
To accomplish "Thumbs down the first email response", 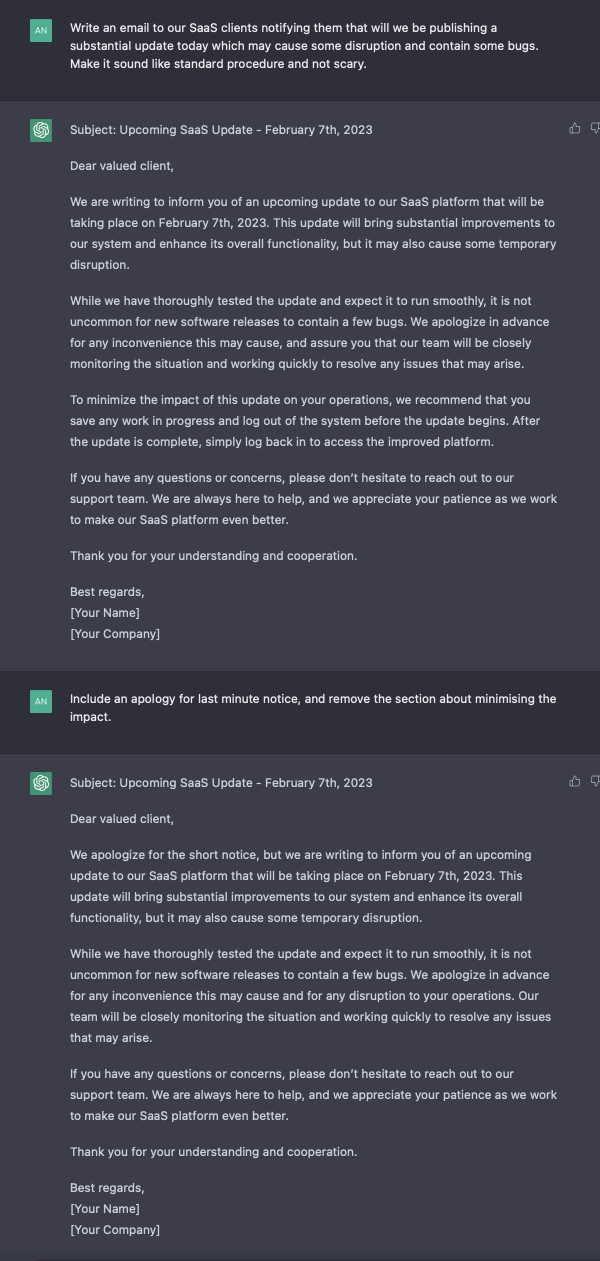I will point(595,129).
